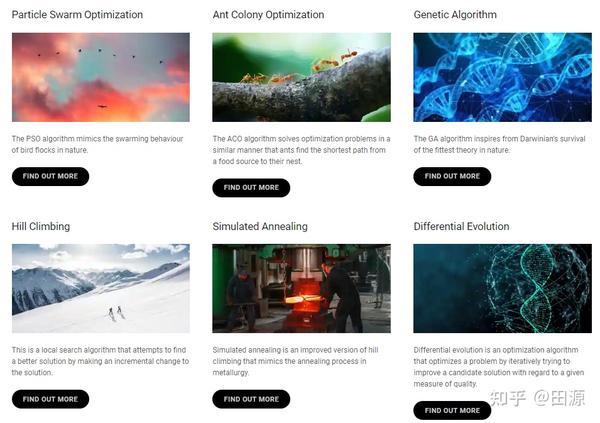The width and height of the screenshot is (600, 423).
Task: Click Find Out More under Hill Climbing
Action: tap(51, 399)
